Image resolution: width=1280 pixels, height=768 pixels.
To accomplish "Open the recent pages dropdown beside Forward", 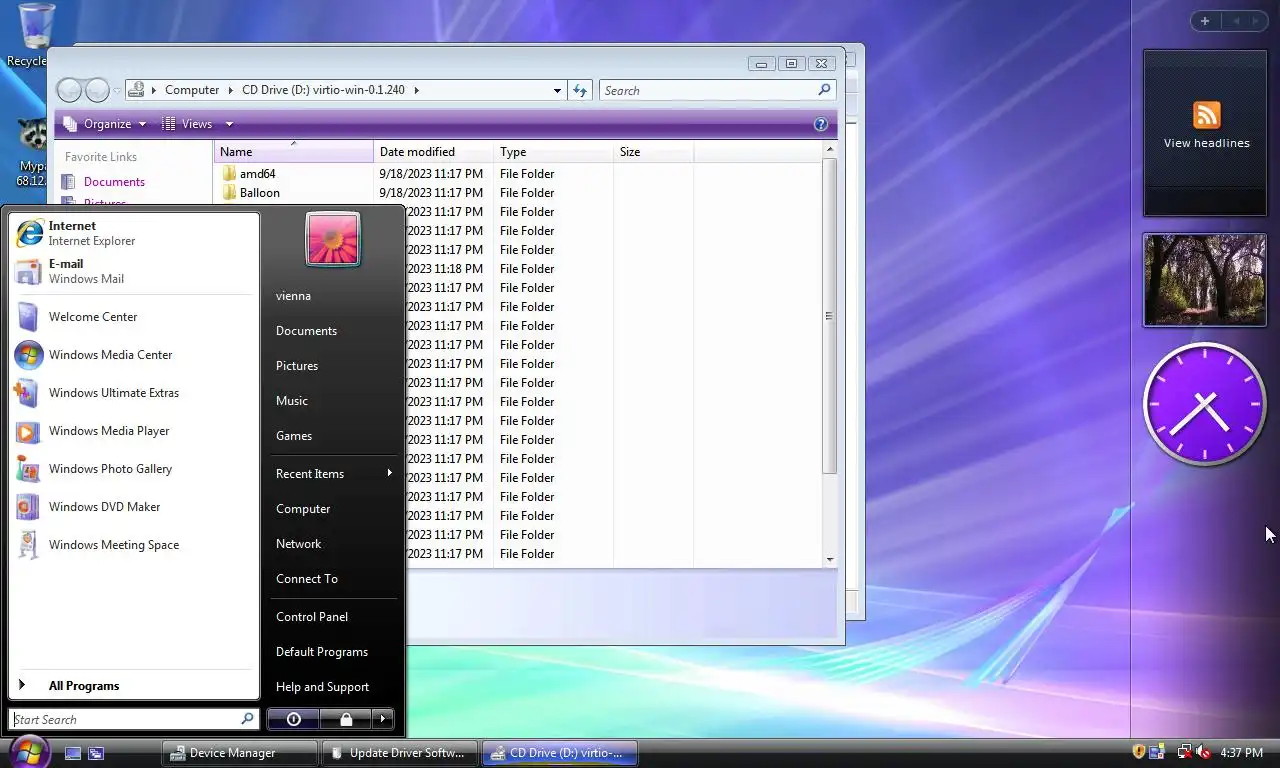I will click(117, 91).
